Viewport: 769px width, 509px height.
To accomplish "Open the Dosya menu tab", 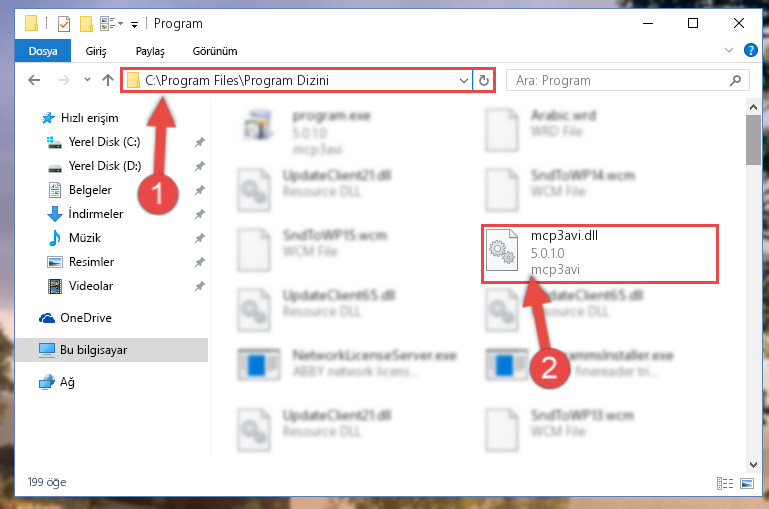I will click(43, 51).
